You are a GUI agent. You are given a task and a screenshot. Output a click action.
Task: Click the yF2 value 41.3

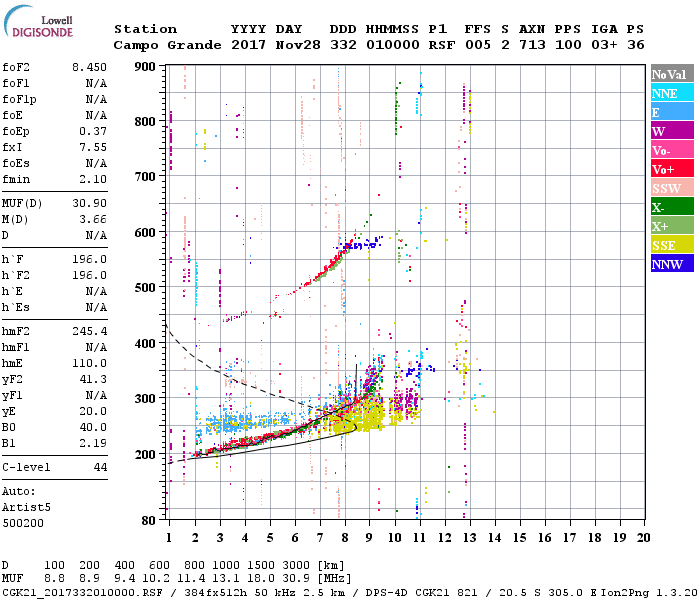pos(93,379)
